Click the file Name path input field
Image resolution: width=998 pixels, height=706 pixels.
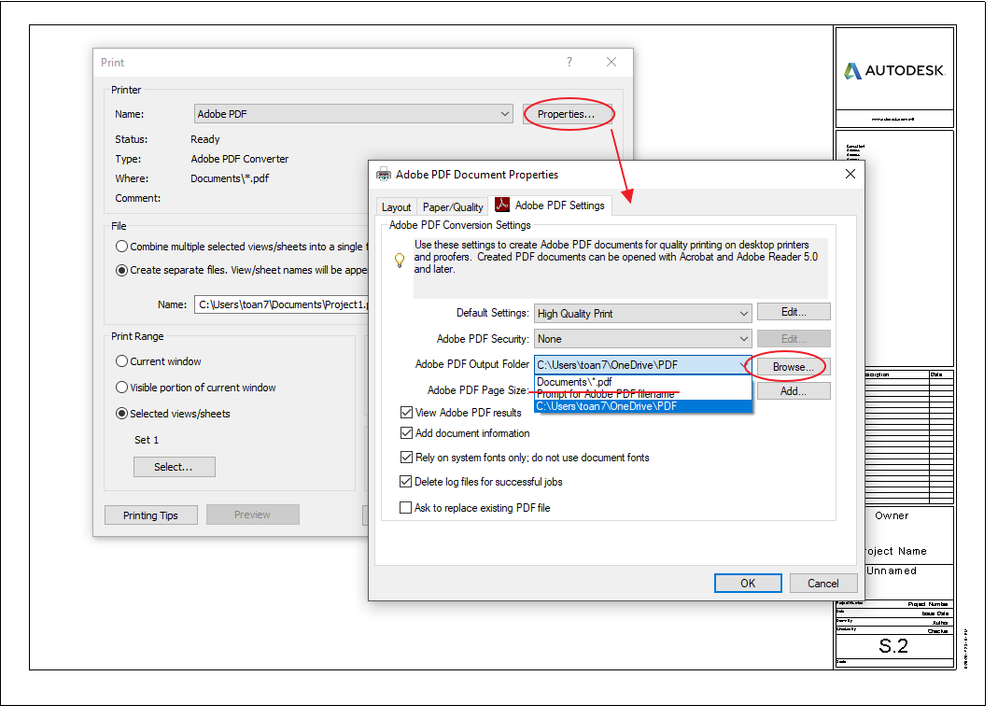point(281,304)
